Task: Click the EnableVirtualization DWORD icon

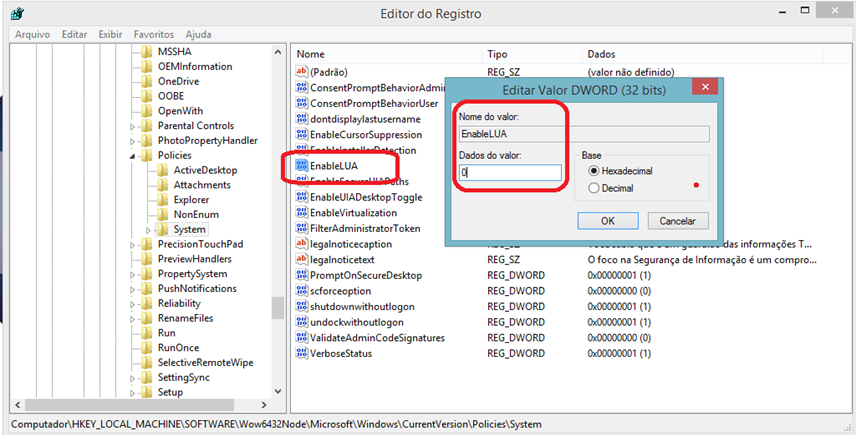Action: coord(301,212)
